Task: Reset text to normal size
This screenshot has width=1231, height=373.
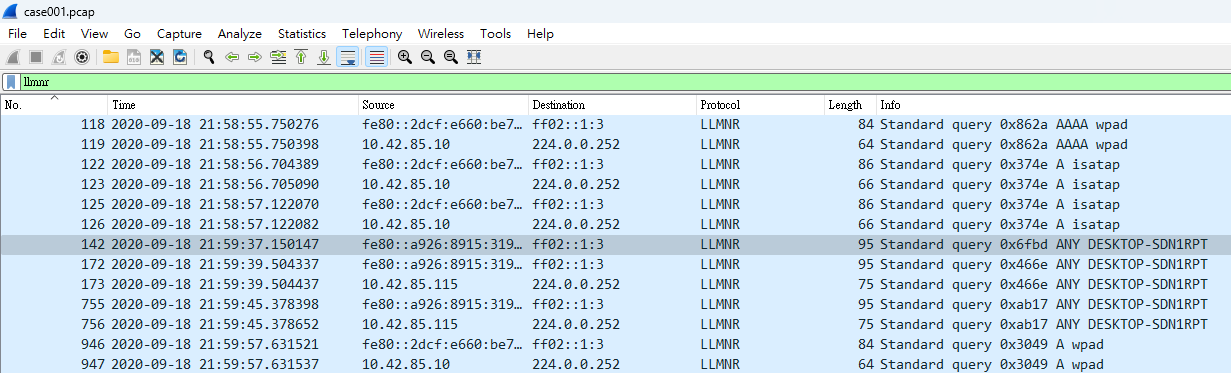Action: tap(451, 57)
